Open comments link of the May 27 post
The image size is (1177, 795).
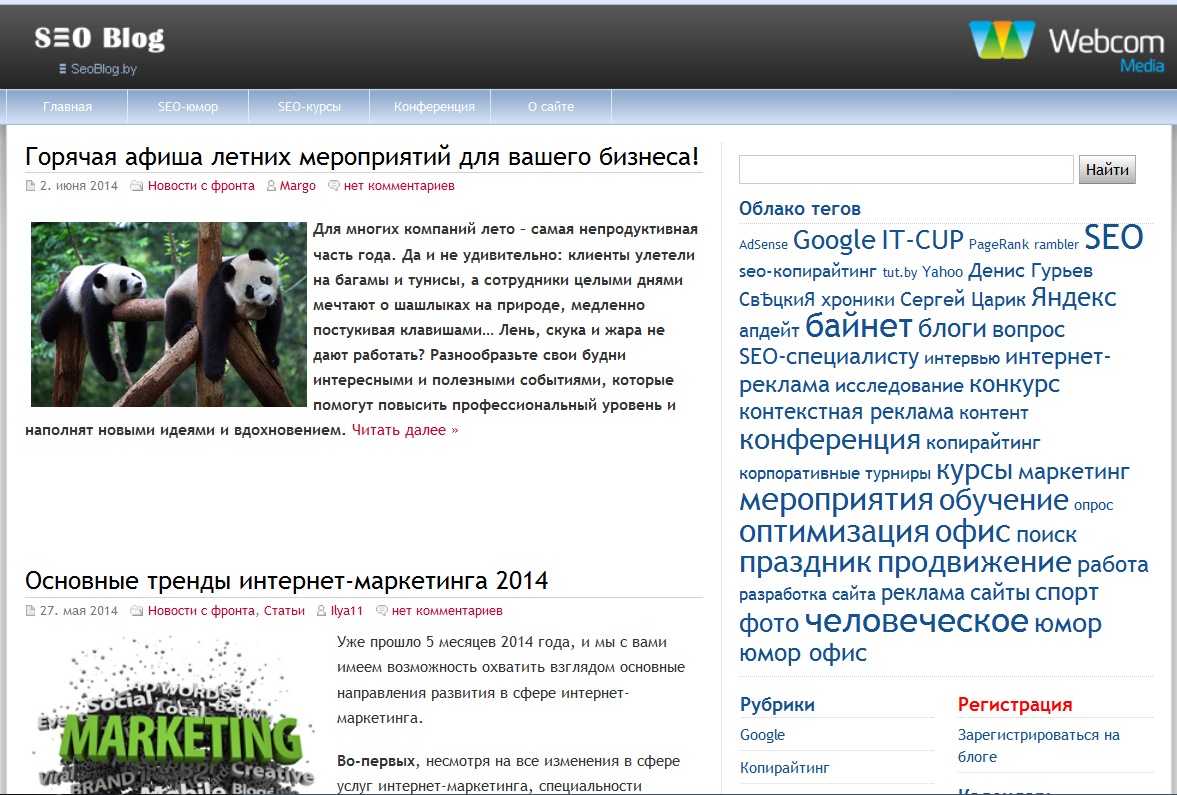coord(447,610)
